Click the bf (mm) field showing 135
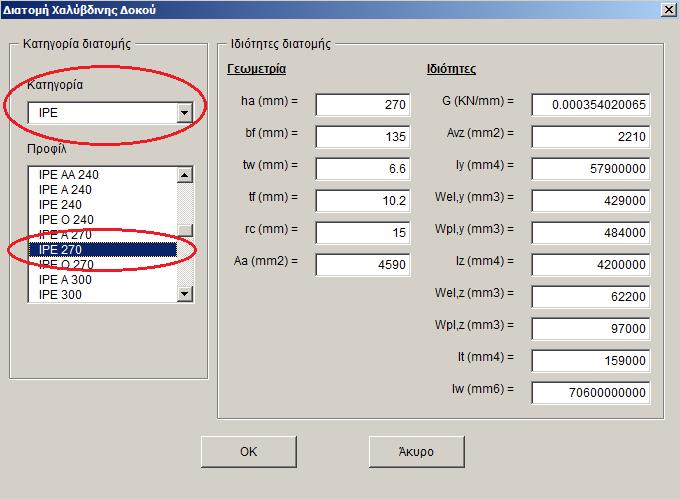 point(363,137)
